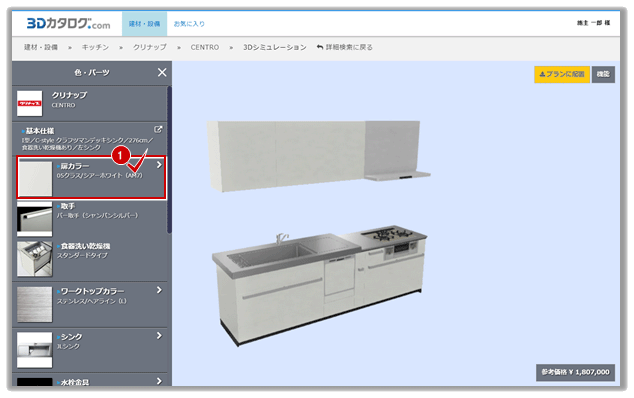Click the 食器洗い乾燥機 dishwasher thumbnail
Image resolution: width=634 pixels, height=398 pixels.
35,259
